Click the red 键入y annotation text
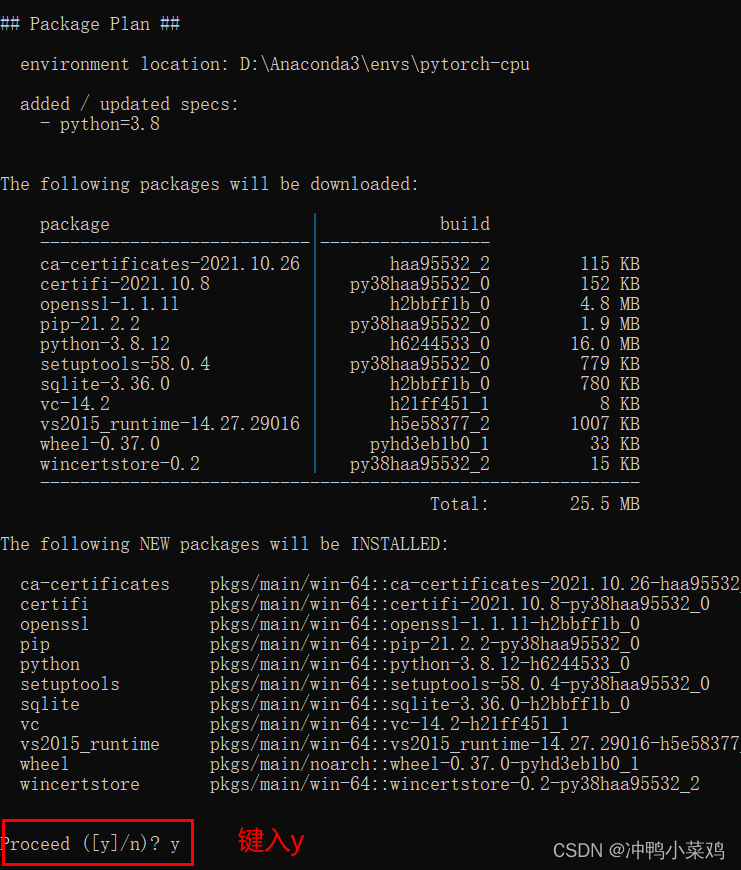The height and width of the screenshot is (870, 741). pos(271,841)
